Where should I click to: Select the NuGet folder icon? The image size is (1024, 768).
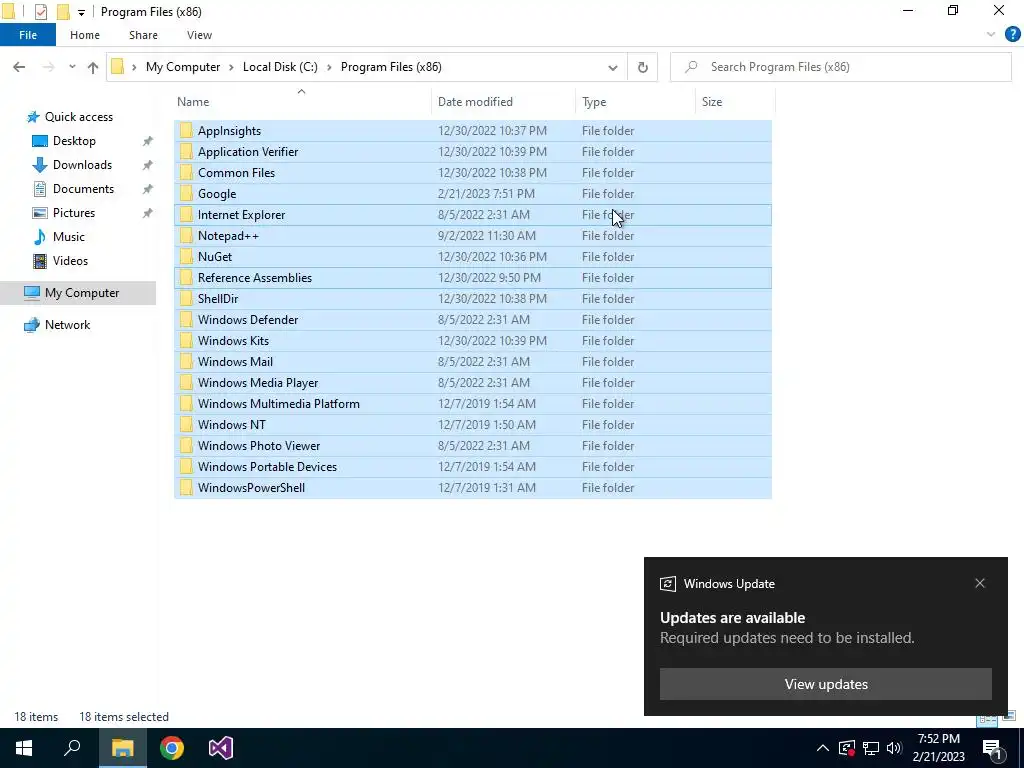(x=186, y=257)
